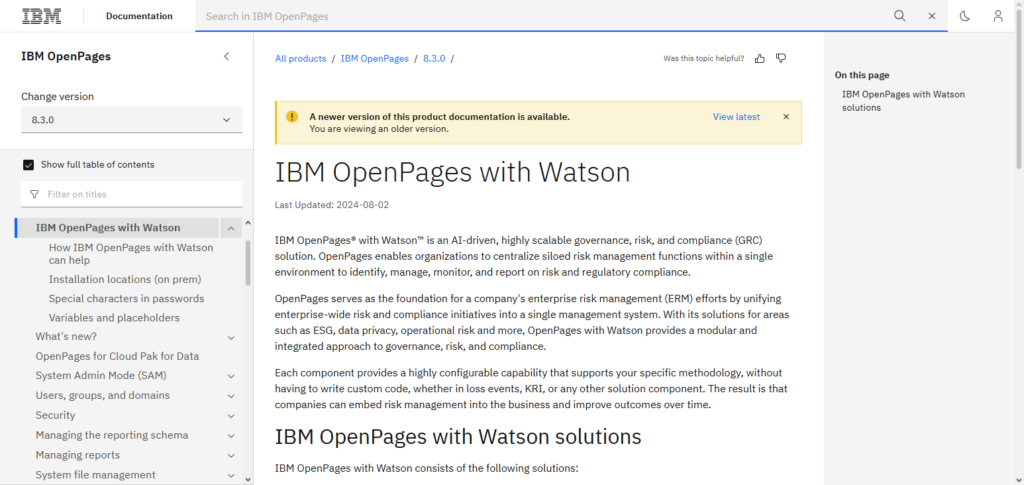Dismiss the newer version banner

click(x=786, y=117)
